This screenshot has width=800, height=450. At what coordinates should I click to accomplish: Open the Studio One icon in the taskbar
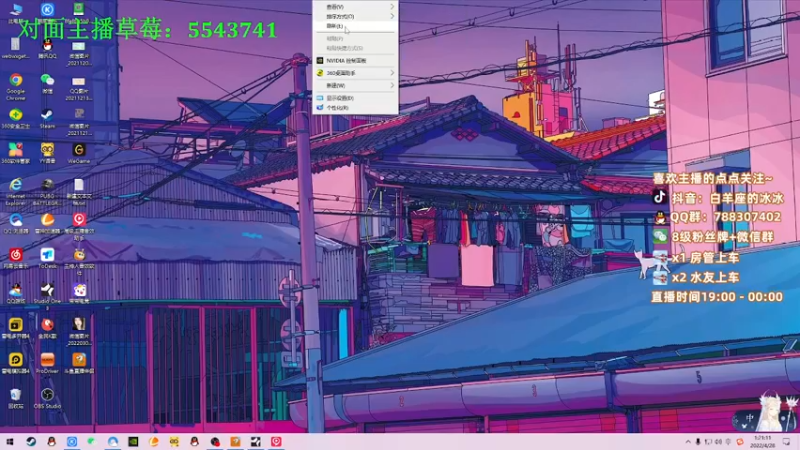[256, 442]
